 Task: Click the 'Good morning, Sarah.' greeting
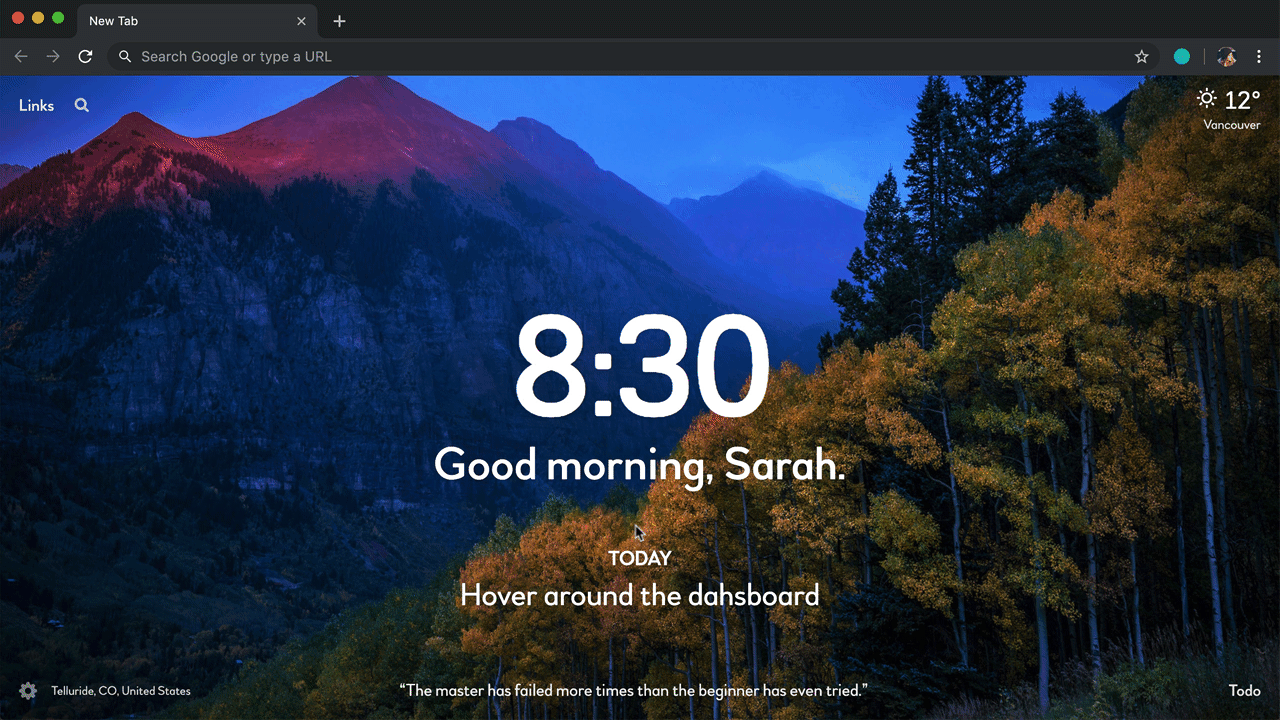640,465
